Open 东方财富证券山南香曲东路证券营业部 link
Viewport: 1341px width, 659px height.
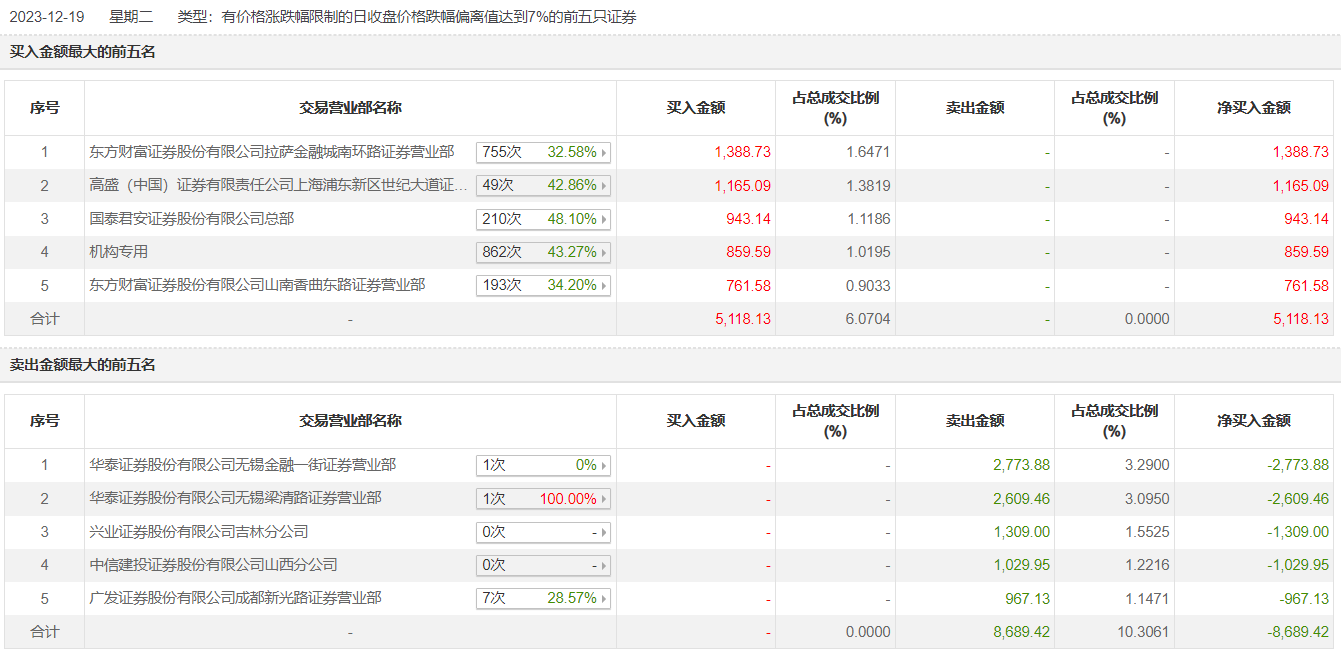point(257,285)
